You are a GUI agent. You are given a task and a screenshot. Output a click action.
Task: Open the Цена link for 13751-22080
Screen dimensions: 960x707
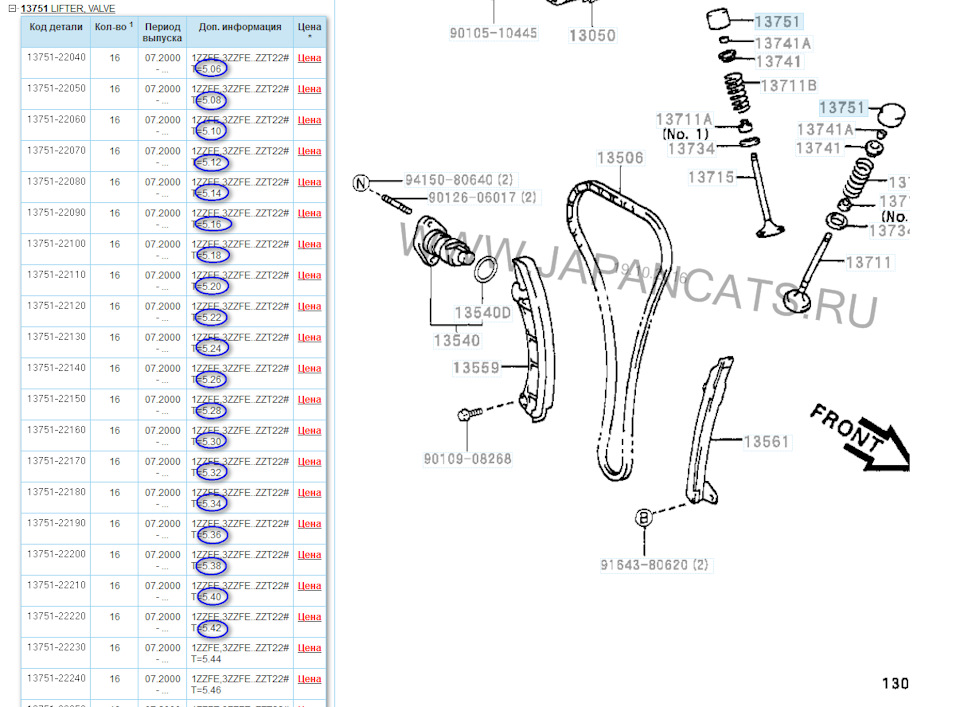pos(309,182)
